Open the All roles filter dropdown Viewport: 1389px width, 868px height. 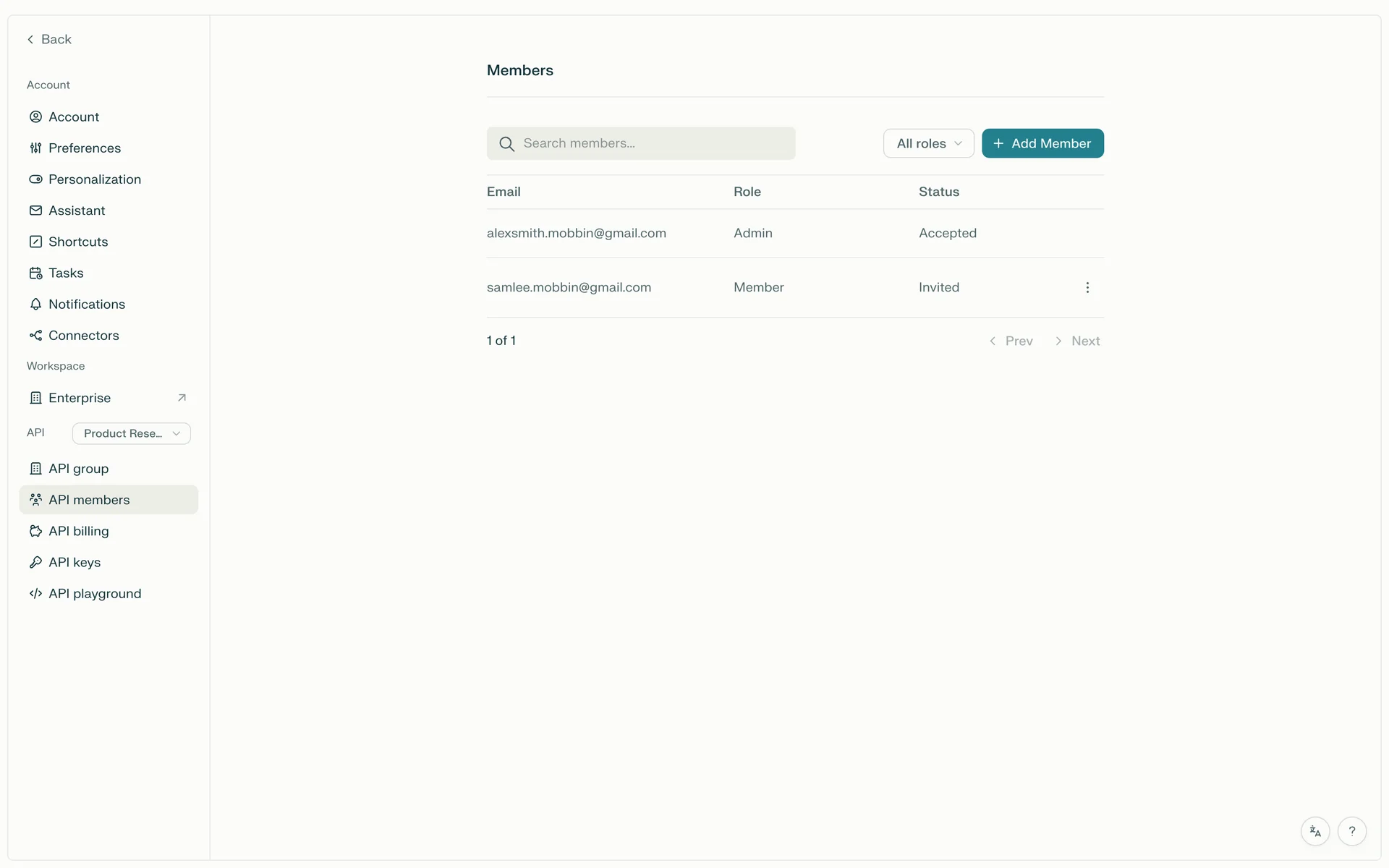click(928, 143)
